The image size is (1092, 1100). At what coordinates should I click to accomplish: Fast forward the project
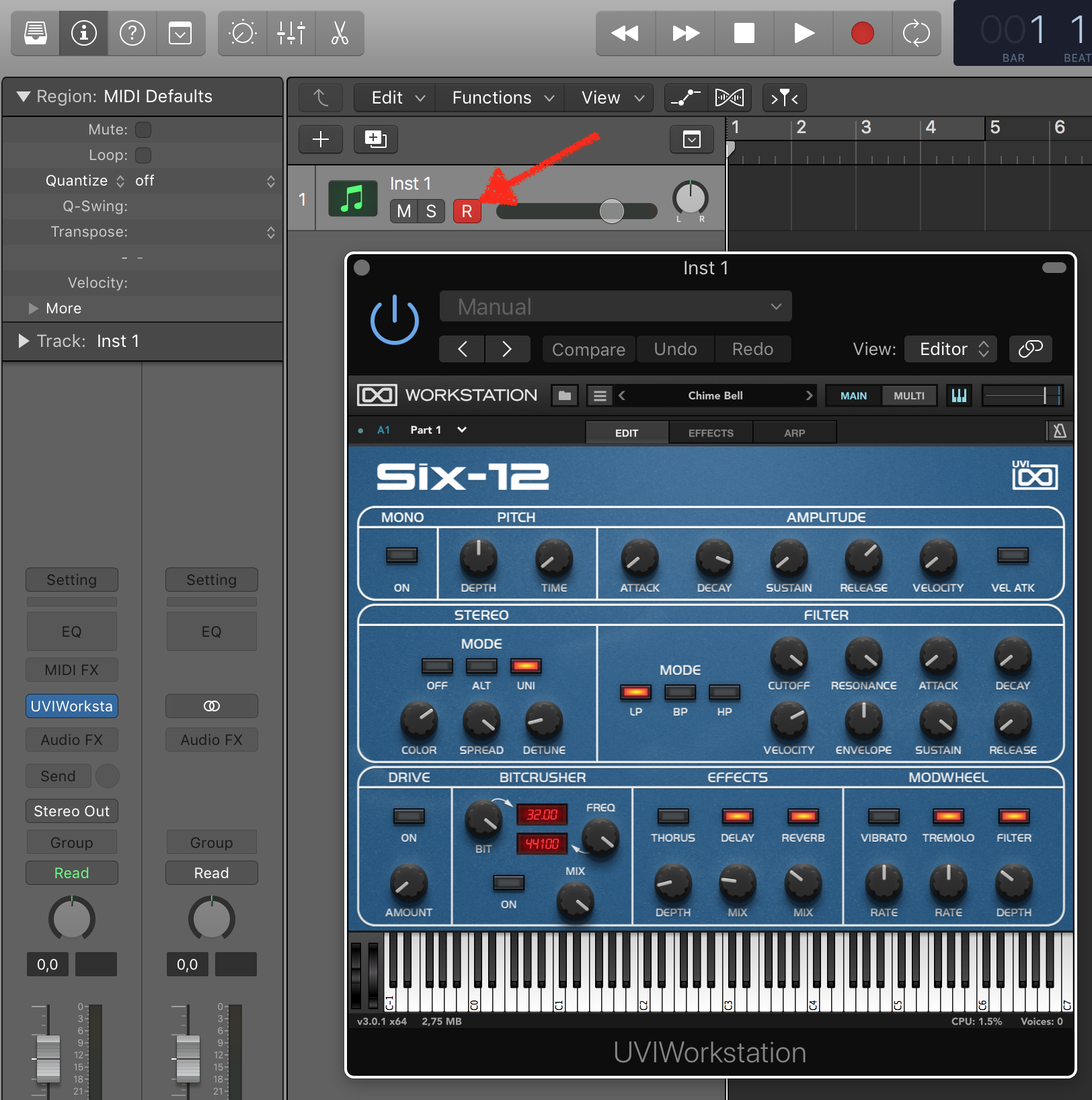(685, 33)
